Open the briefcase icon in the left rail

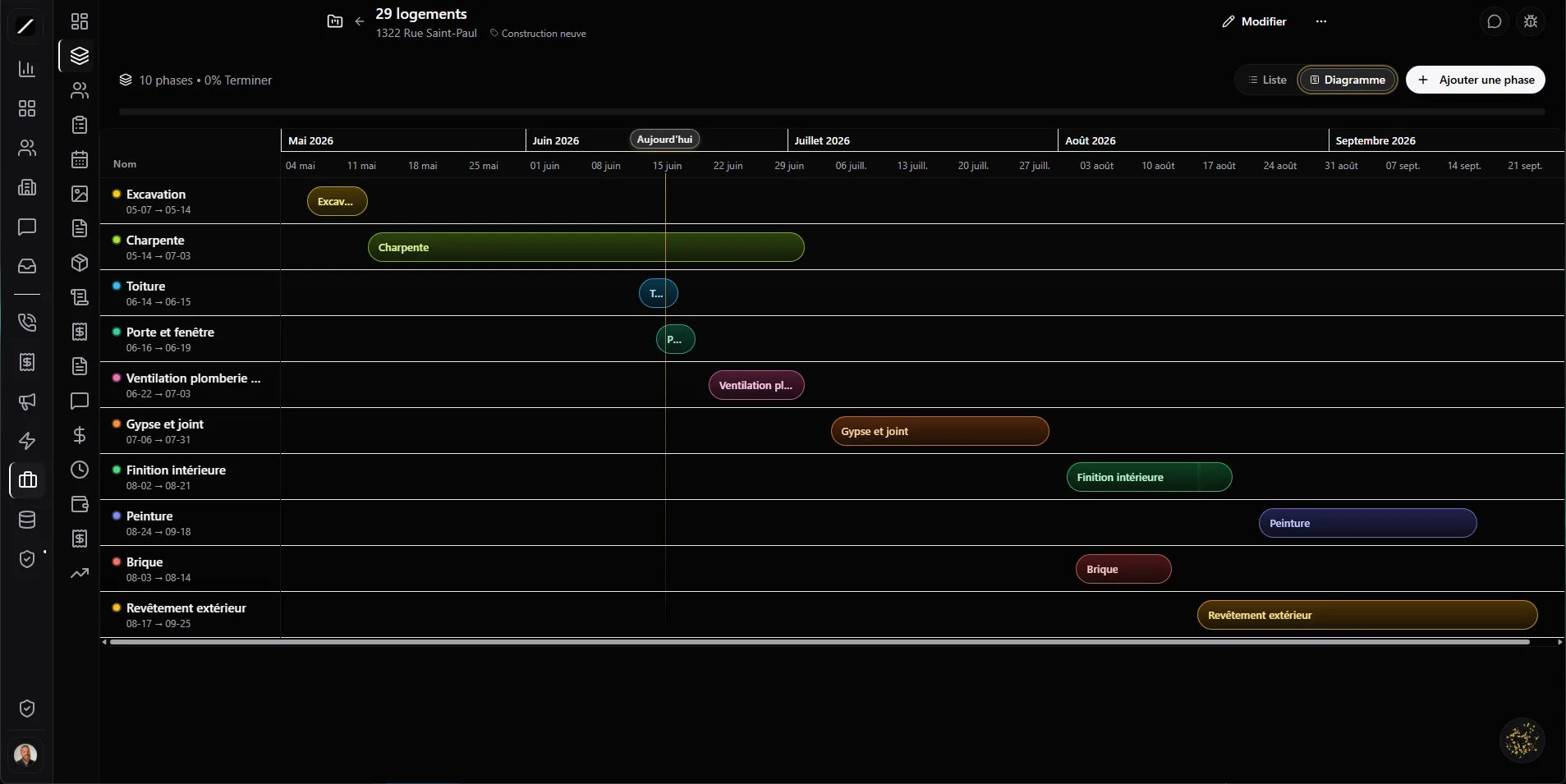point(27,480)
